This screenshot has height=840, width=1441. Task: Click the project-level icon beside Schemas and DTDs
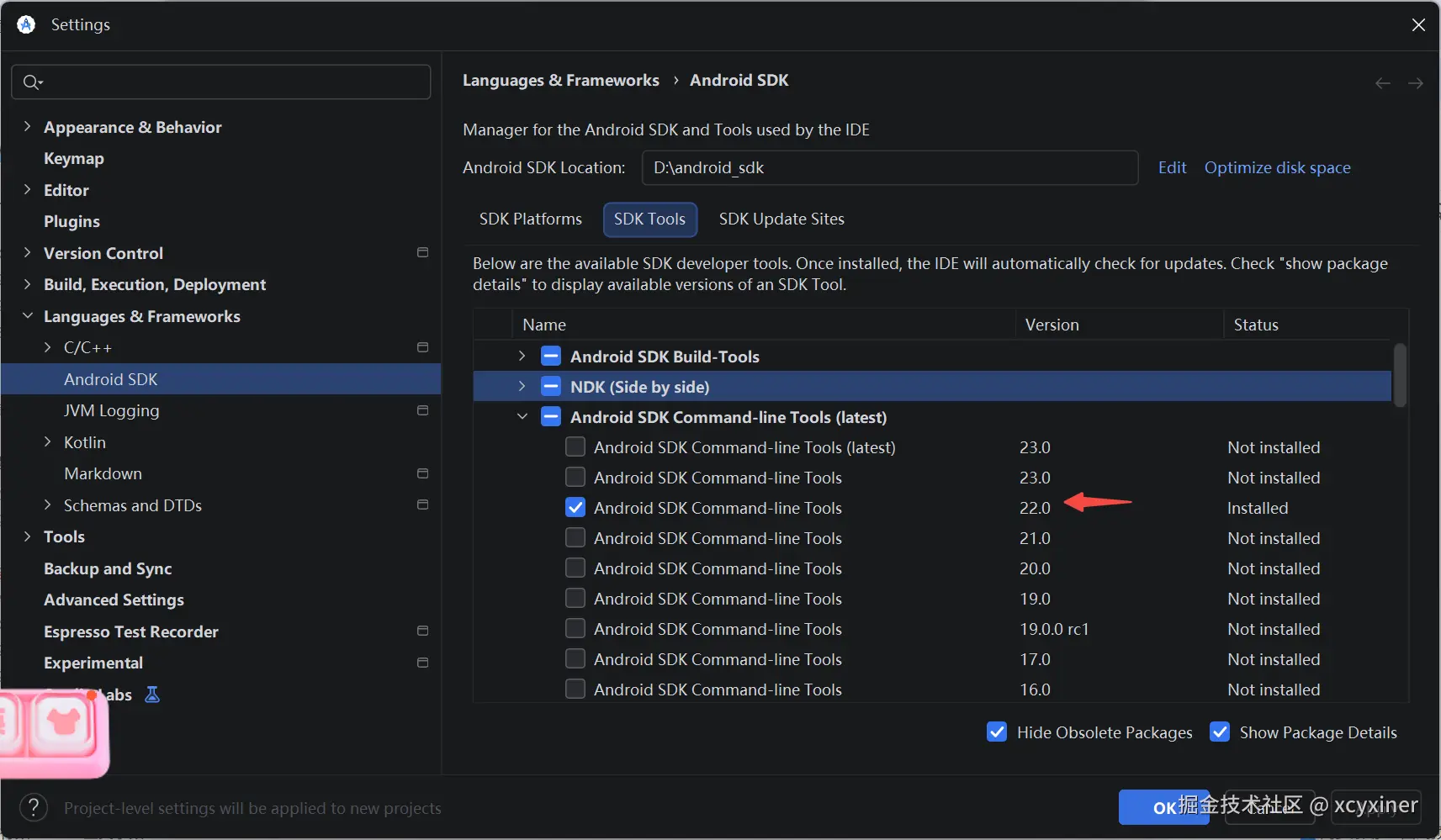[x=423, y=505]
